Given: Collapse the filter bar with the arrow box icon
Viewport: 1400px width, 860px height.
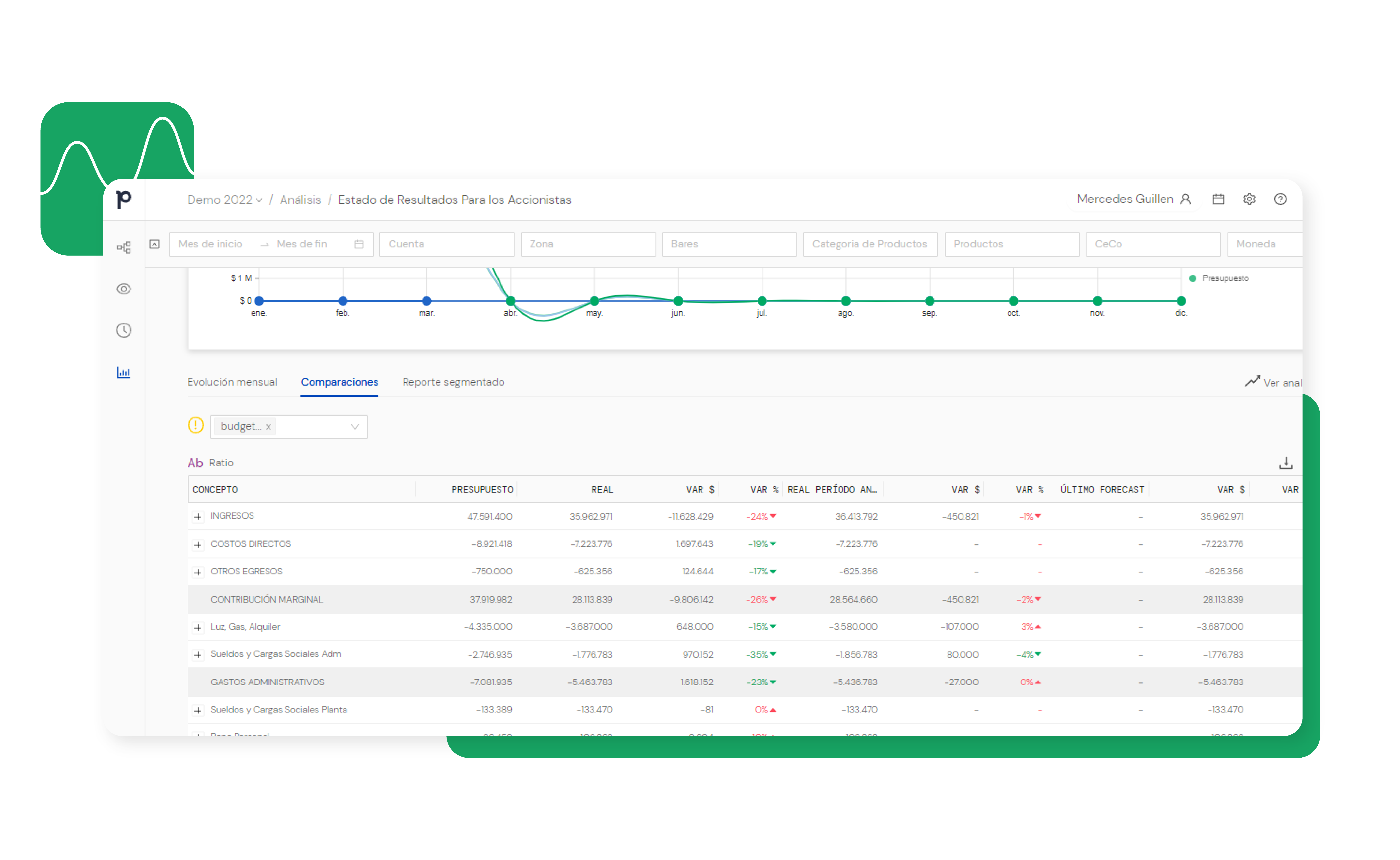Looking at the screenshot, I should pos(155,244).
